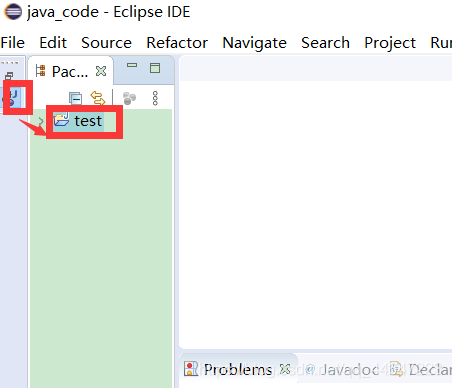
Task: Open the Package Explorer View Menu dots
Action: [155, 98]
